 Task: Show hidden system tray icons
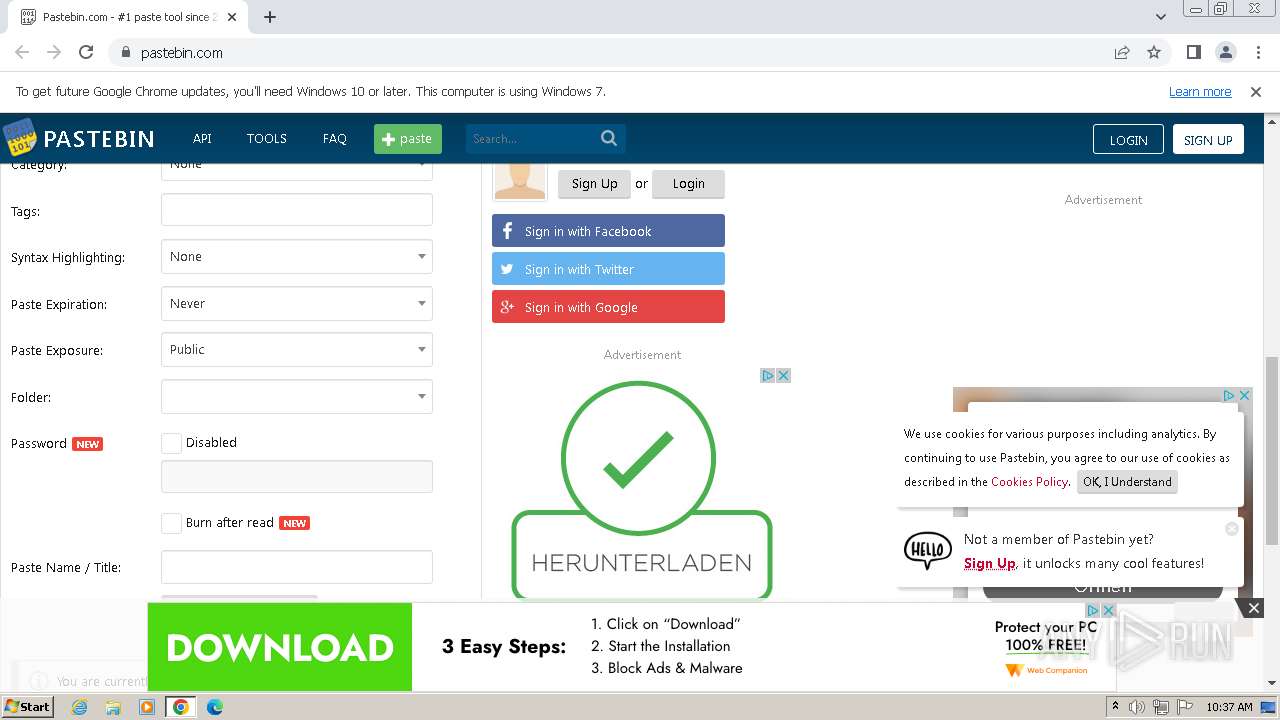click(1116, 707)
